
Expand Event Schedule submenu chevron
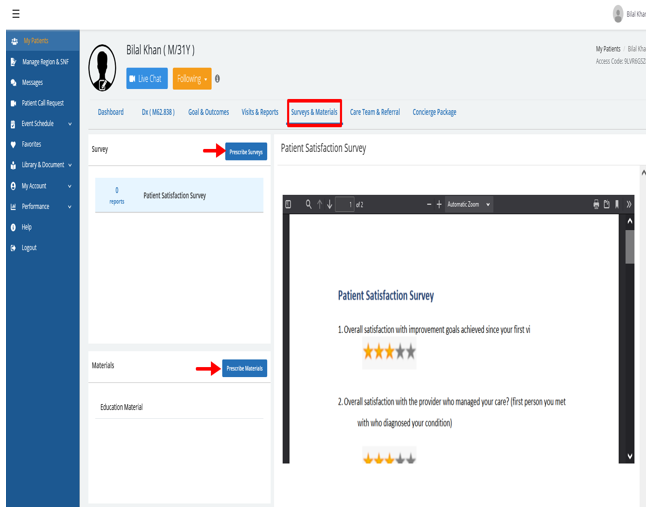click(x=70, y=124)
